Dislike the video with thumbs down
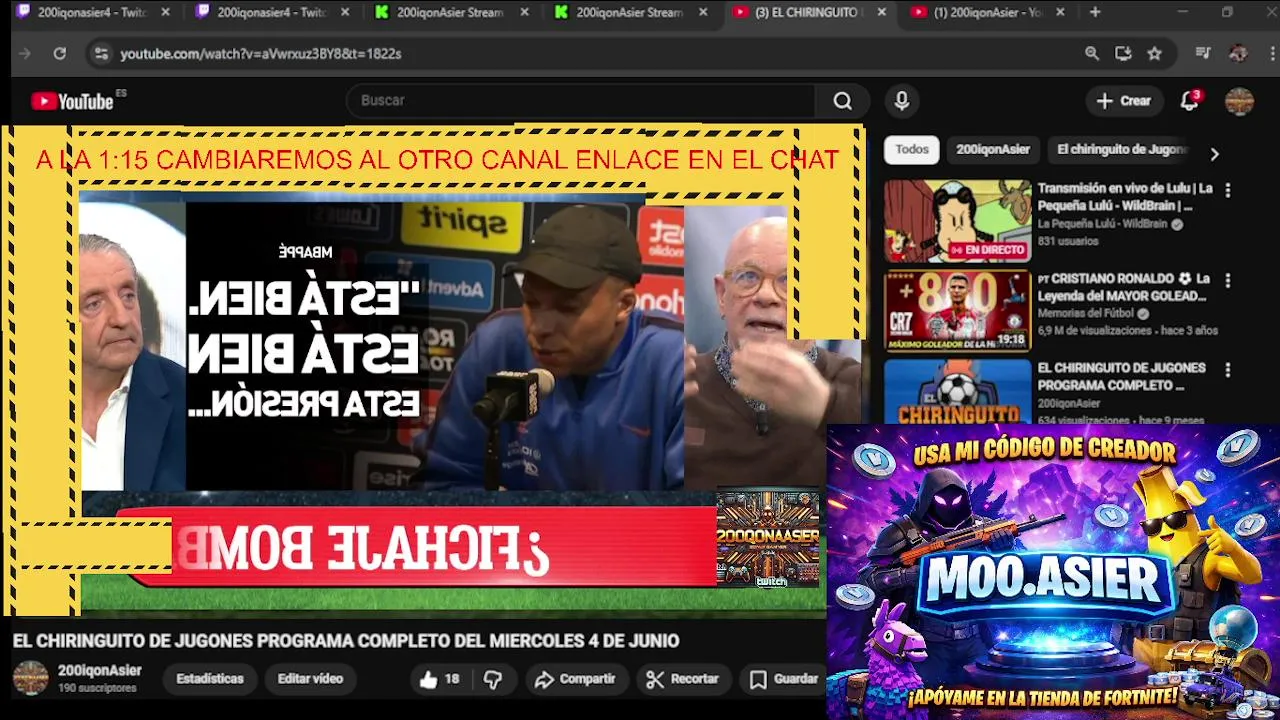The image size is (1280, 720). 493,679
